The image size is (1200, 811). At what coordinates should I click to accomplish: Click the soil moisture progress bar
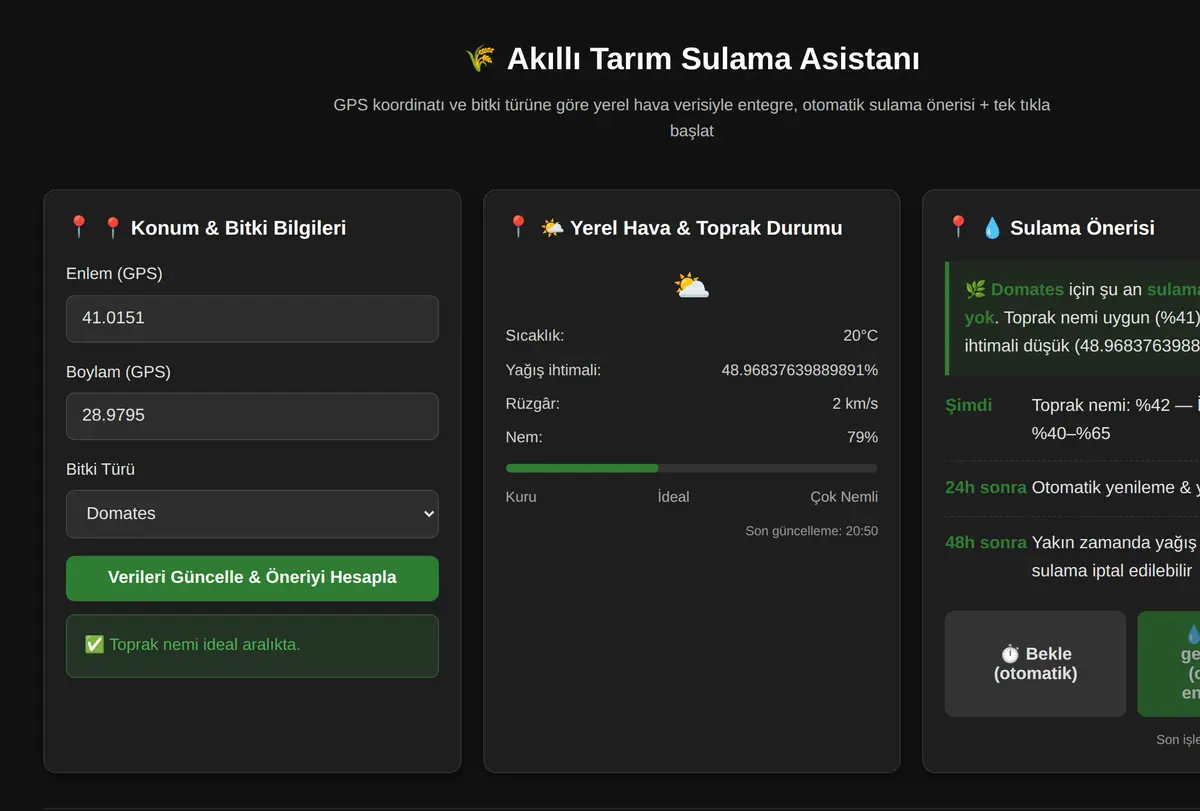tap(692, 468)
